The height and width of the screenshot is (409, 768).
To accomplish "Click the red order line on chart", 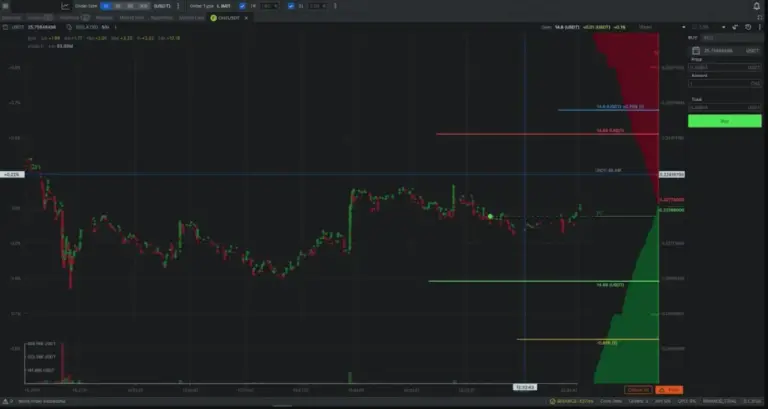I will [547, 134].
